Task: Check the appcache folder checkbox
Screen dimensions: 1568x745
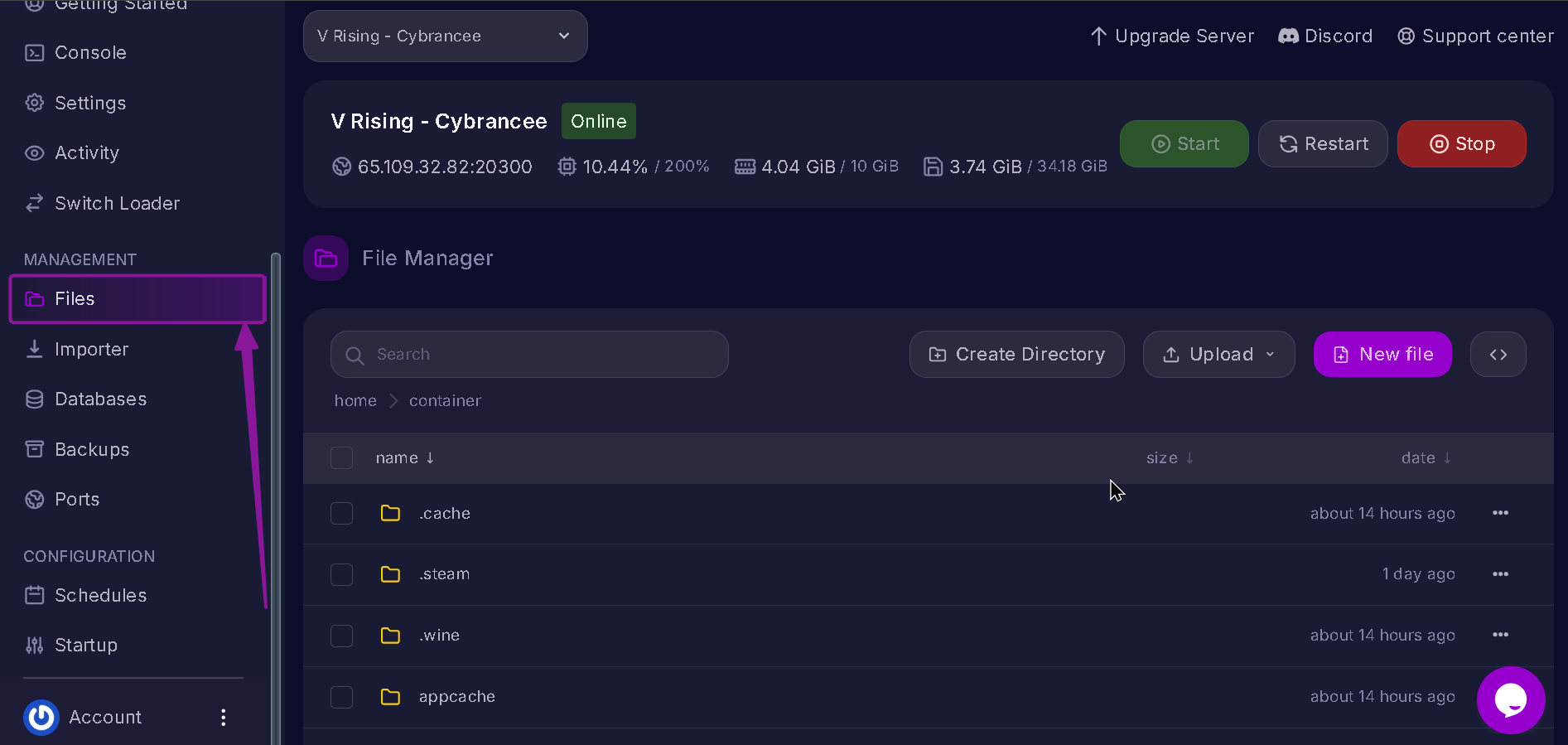Action: [342, 698]
